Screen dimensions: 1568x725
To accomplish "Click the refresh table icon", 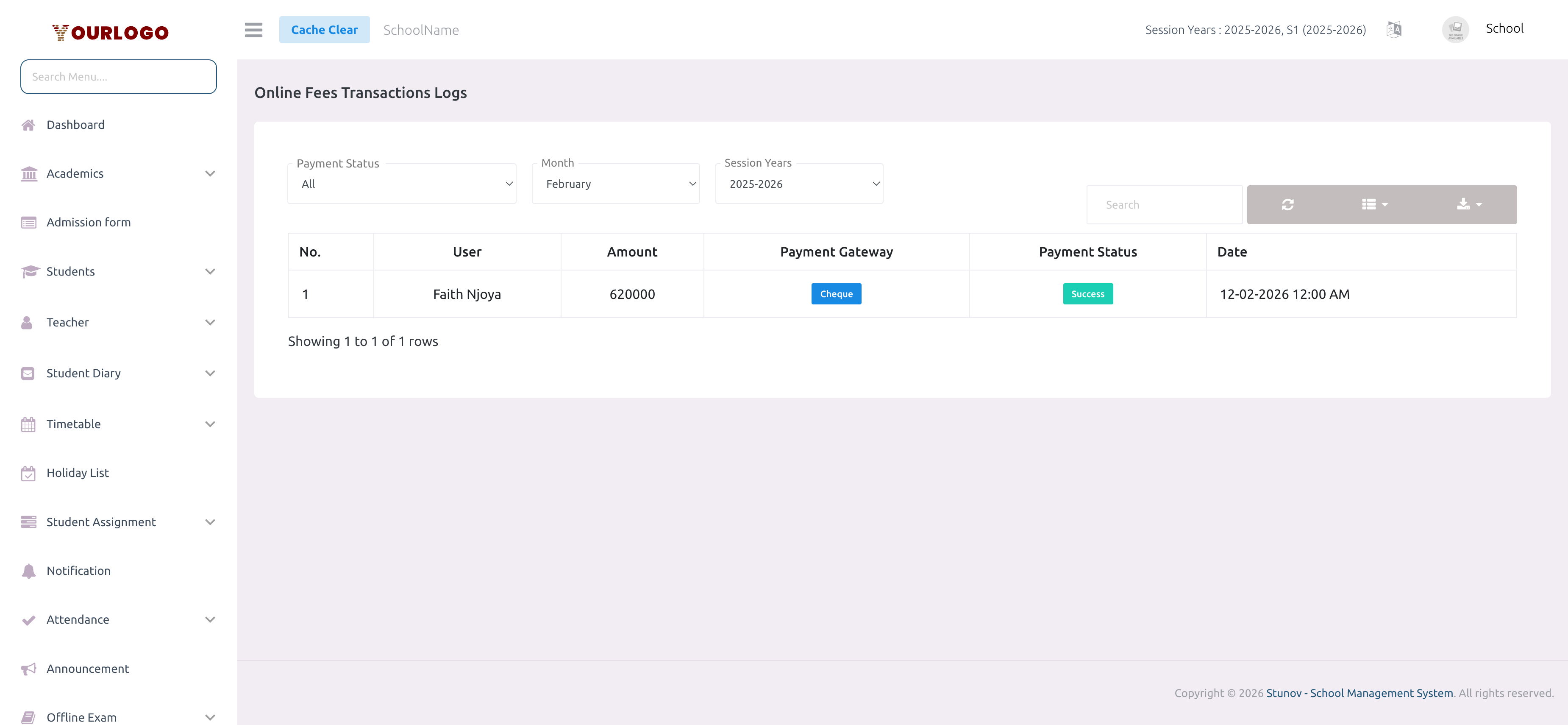I will 1287,204.
